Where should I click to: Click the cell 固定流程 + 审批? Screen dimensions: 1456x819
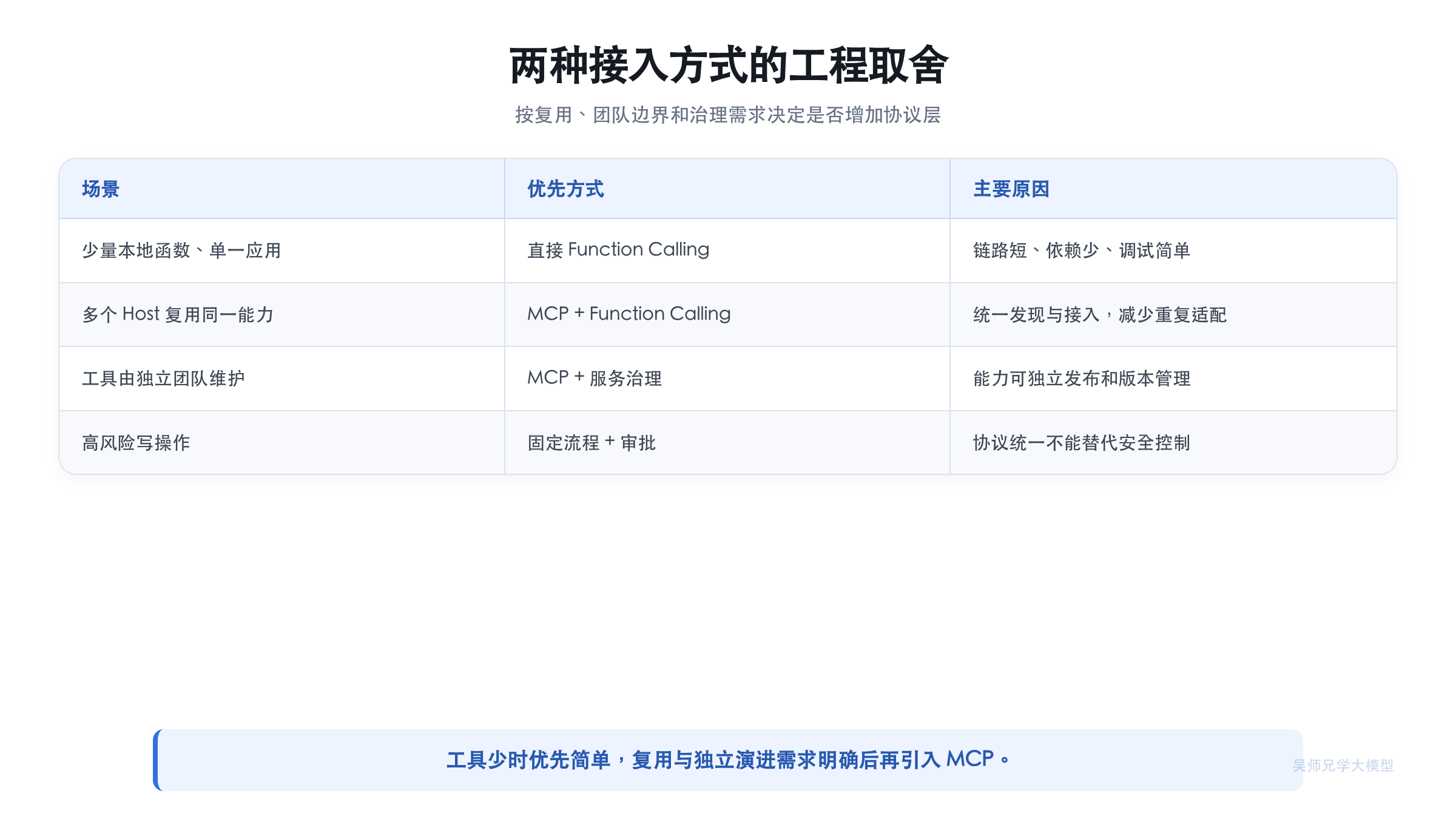click(727, 442)
